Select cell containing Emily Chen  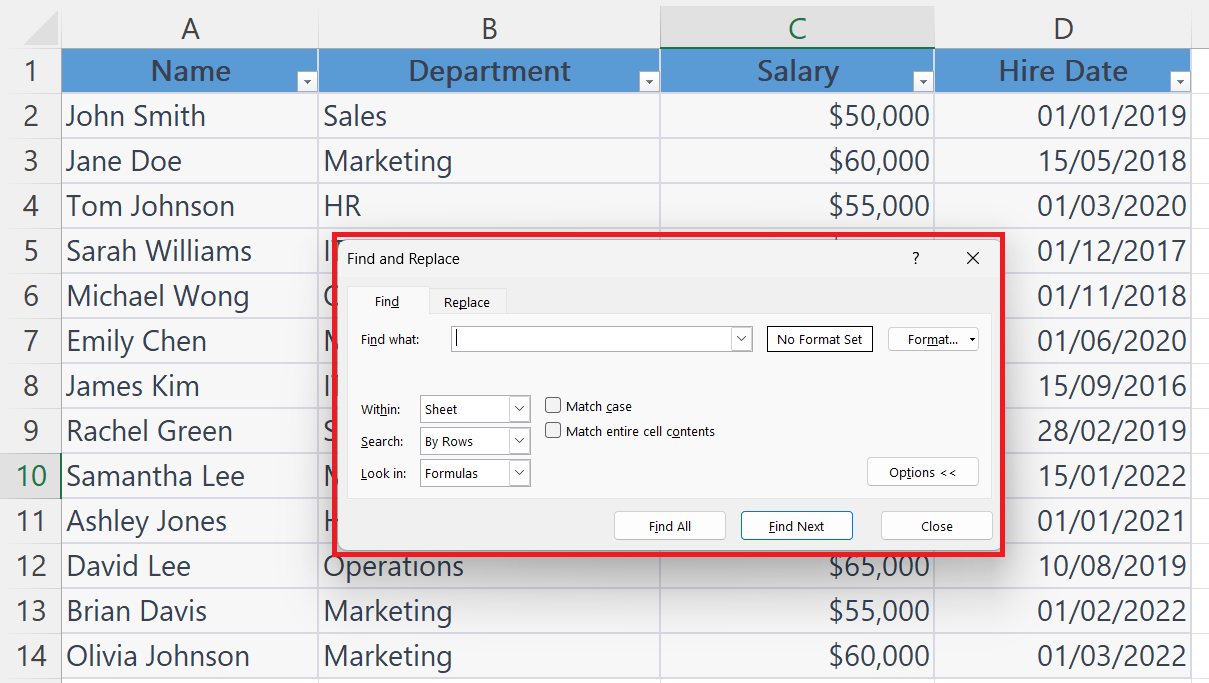[190, 341]
